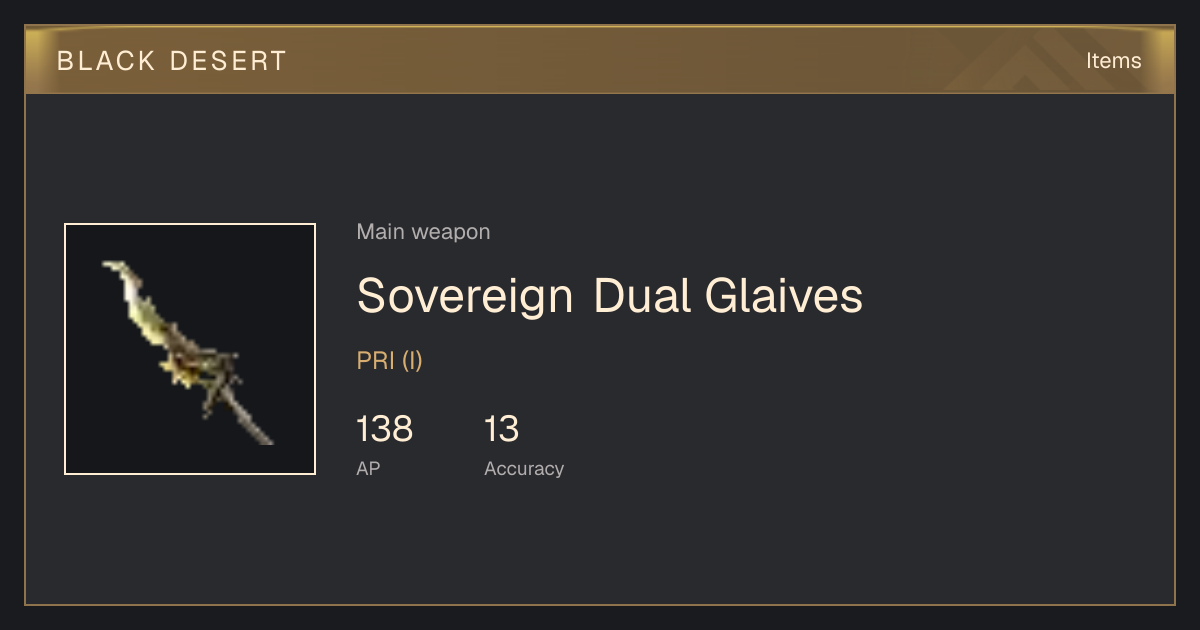Select the PRI (I) enhancement level

click(x=390, y=361)
